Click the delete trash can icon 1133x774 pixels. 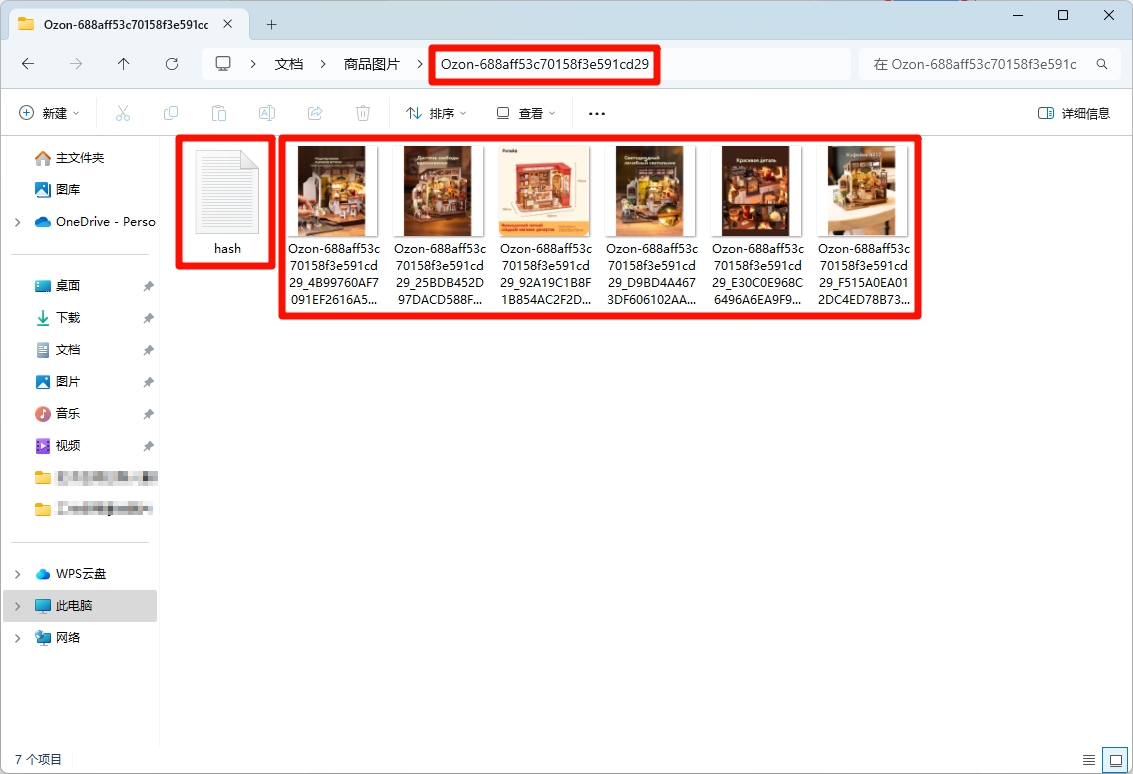(363, 114)
